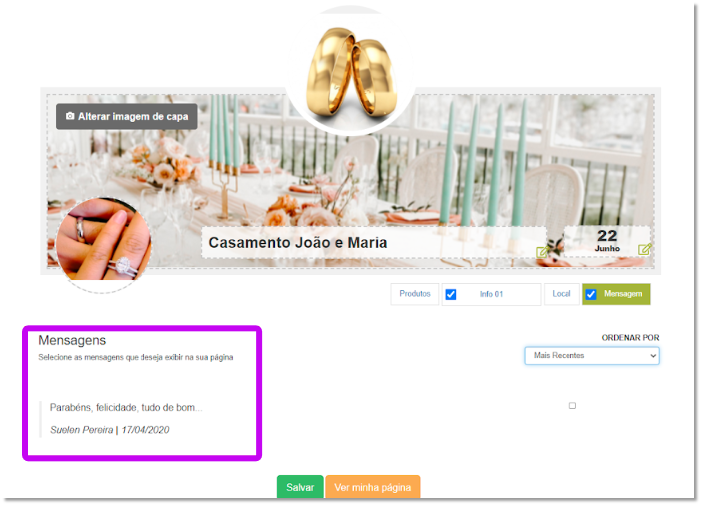701x505 pixels.
Task: Click the Casamento João e Maria title
Action: [x=298, y=243]
